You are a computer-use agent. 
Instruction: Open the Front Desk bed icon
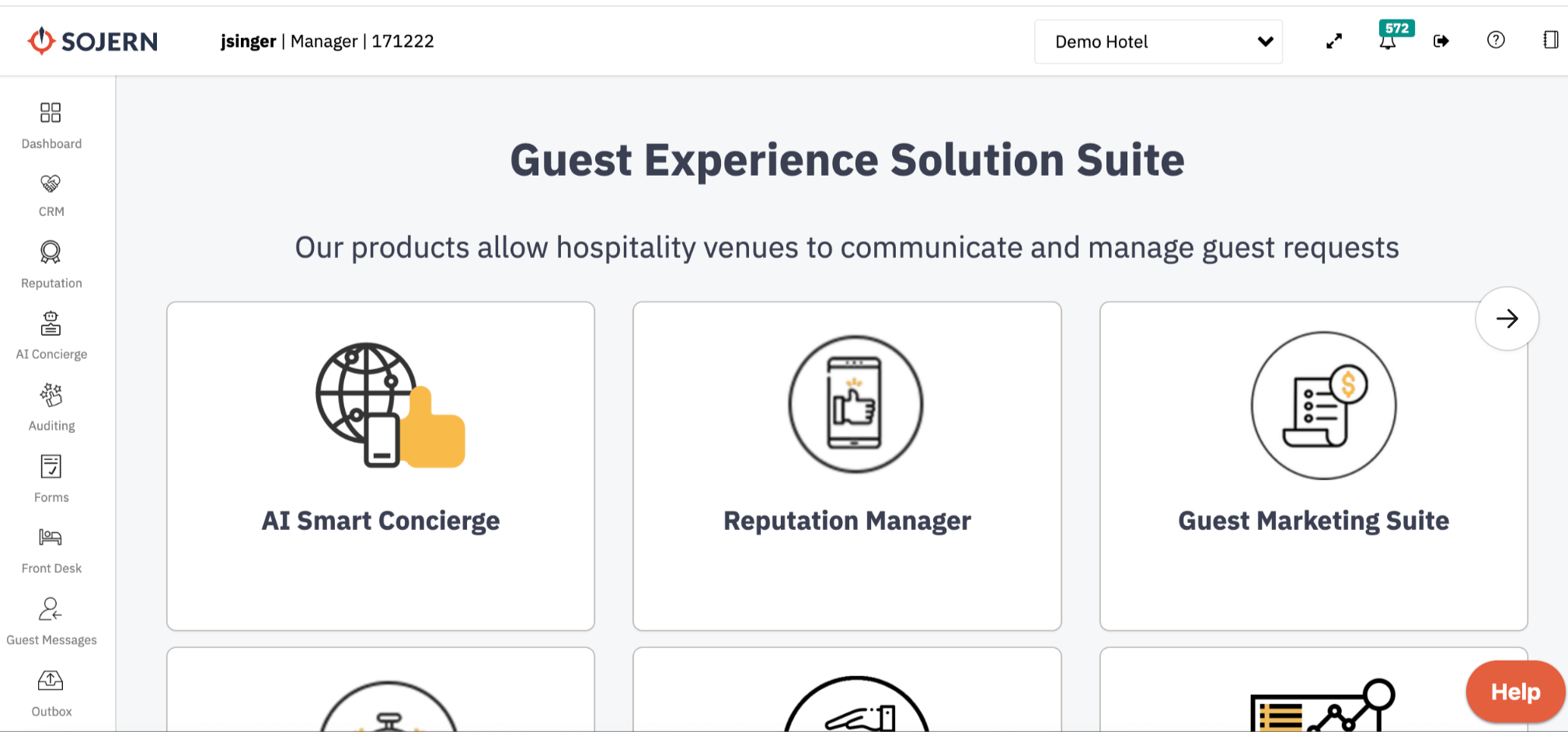point(51,538)
